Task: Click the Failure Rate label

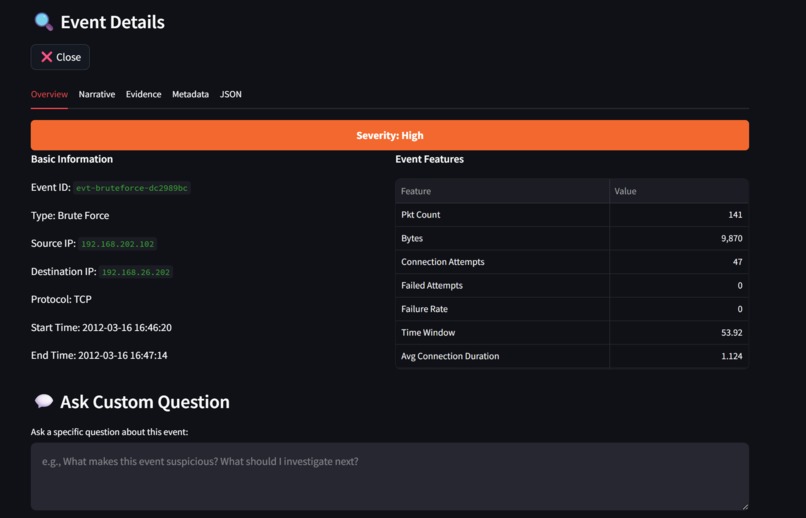Action: click(424, 309)
